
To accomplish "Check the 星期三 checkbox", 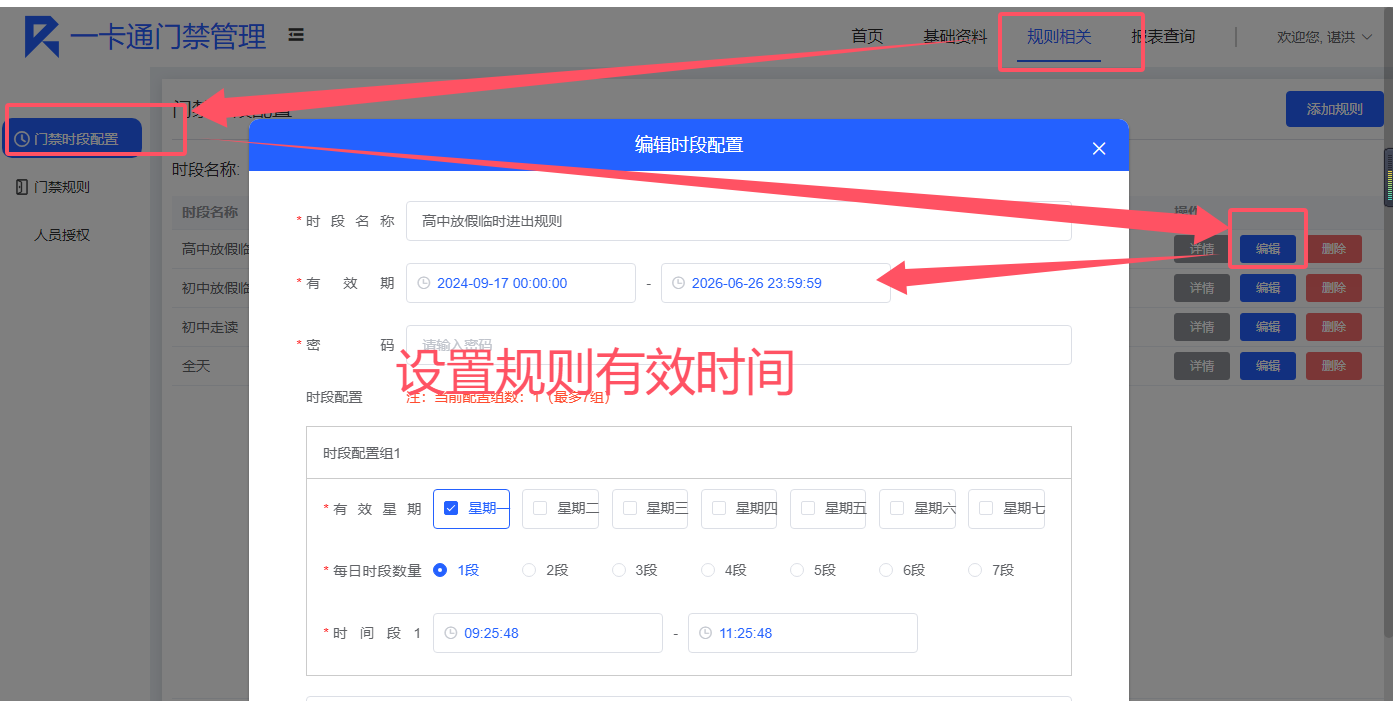I will 630,508.
